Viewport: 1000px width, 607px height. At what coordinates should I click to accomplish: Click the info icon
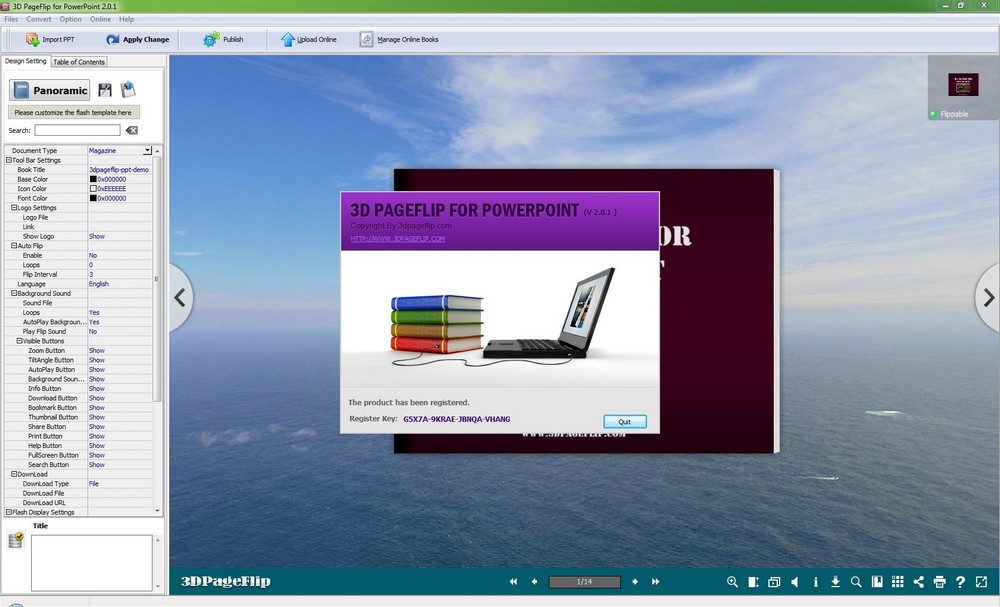[x=816, y=581]
